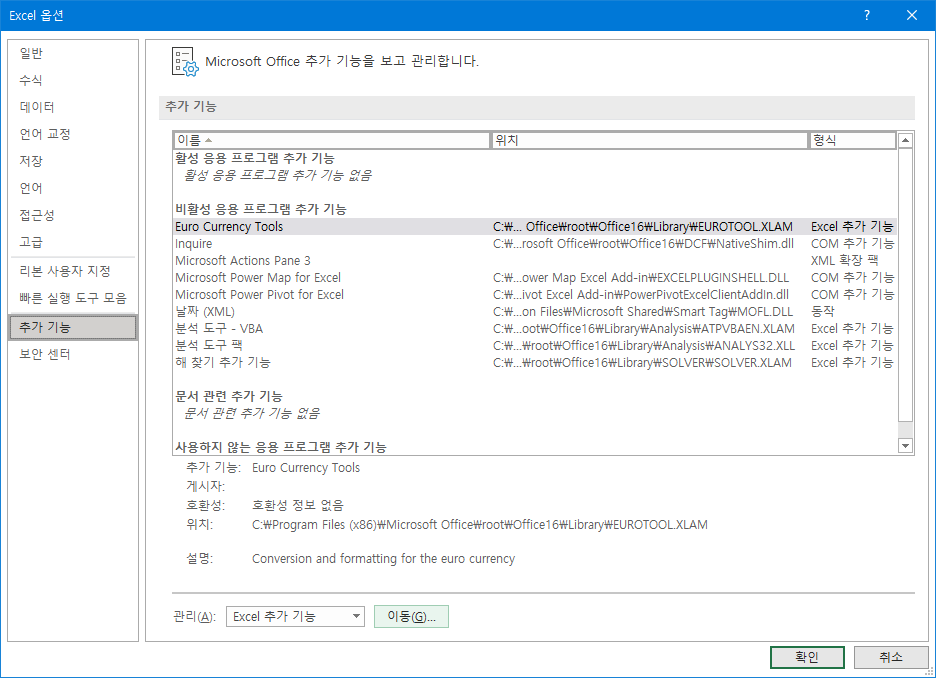
Task: Click the add-in list scrollbar thumb
Action: pos(906,285)
